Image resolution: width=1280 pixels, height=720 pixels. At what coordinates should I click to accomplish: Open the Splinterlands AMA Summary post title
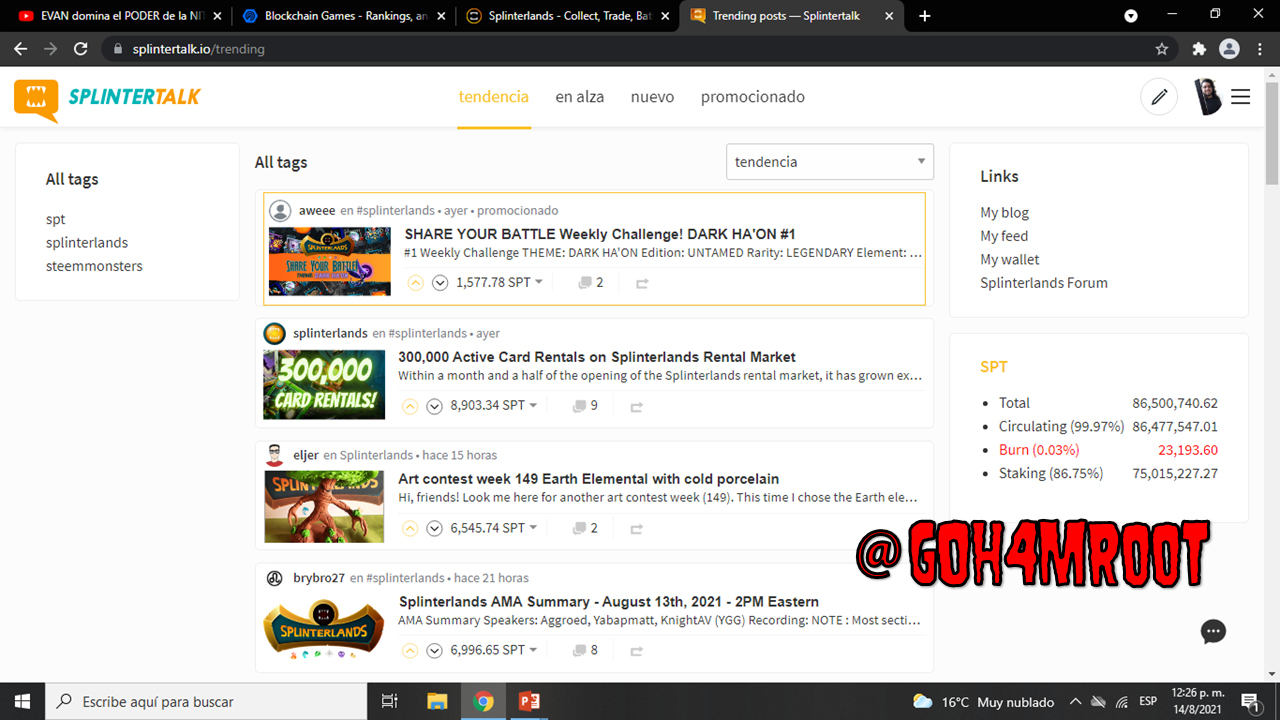[609, 602]
